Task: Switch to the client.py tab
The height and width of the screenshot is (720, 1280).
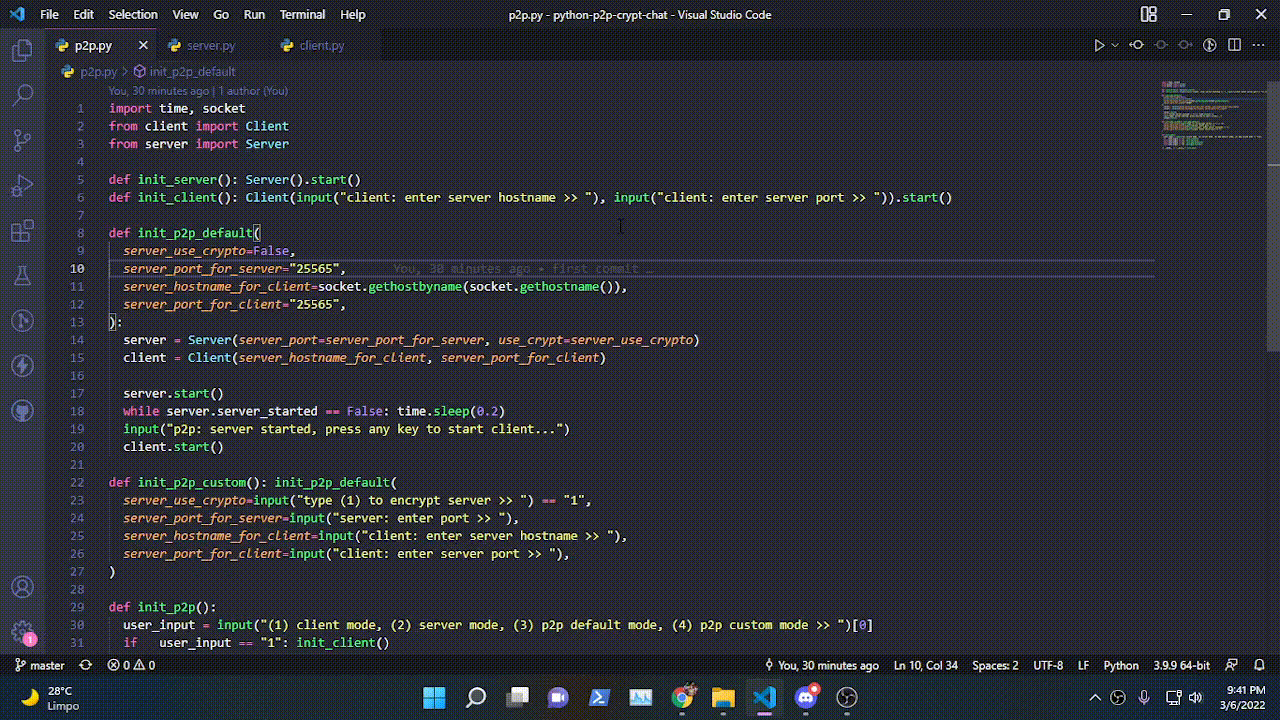Action: 322,45
